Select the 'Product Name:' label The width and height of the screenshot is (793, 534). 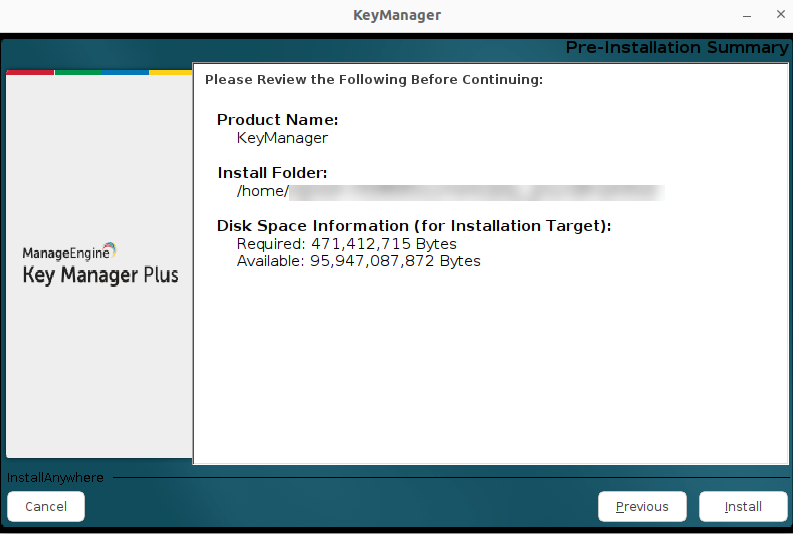tap(277, 120)
